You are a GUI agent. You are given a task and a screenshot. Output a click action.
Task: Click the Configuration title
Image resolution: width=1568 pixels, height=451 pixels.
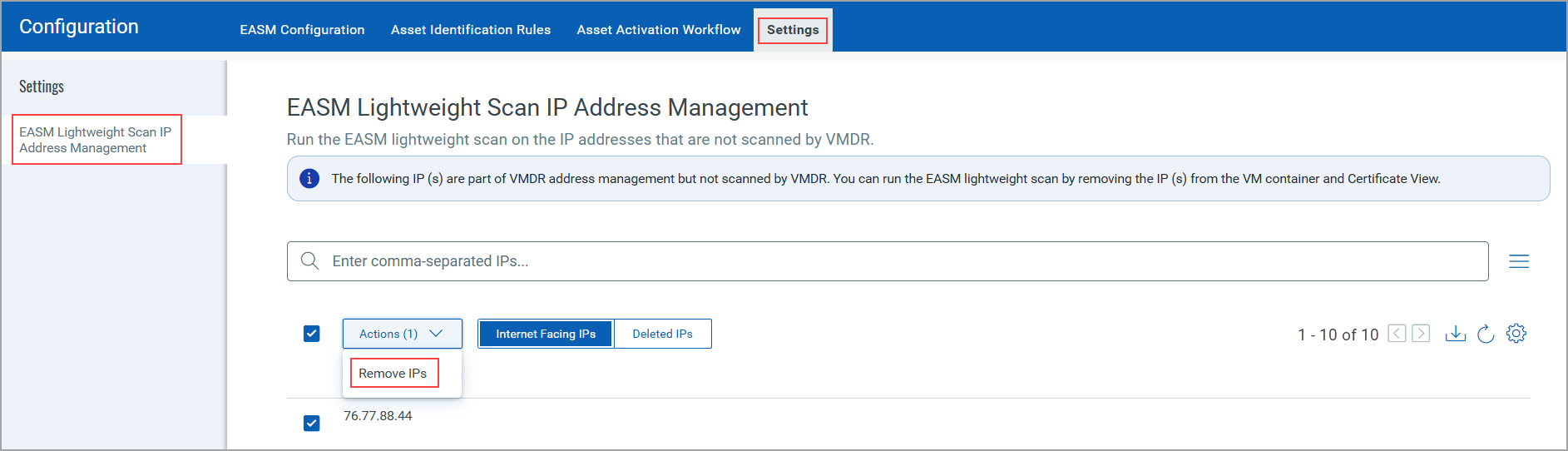tap(79, 27)
